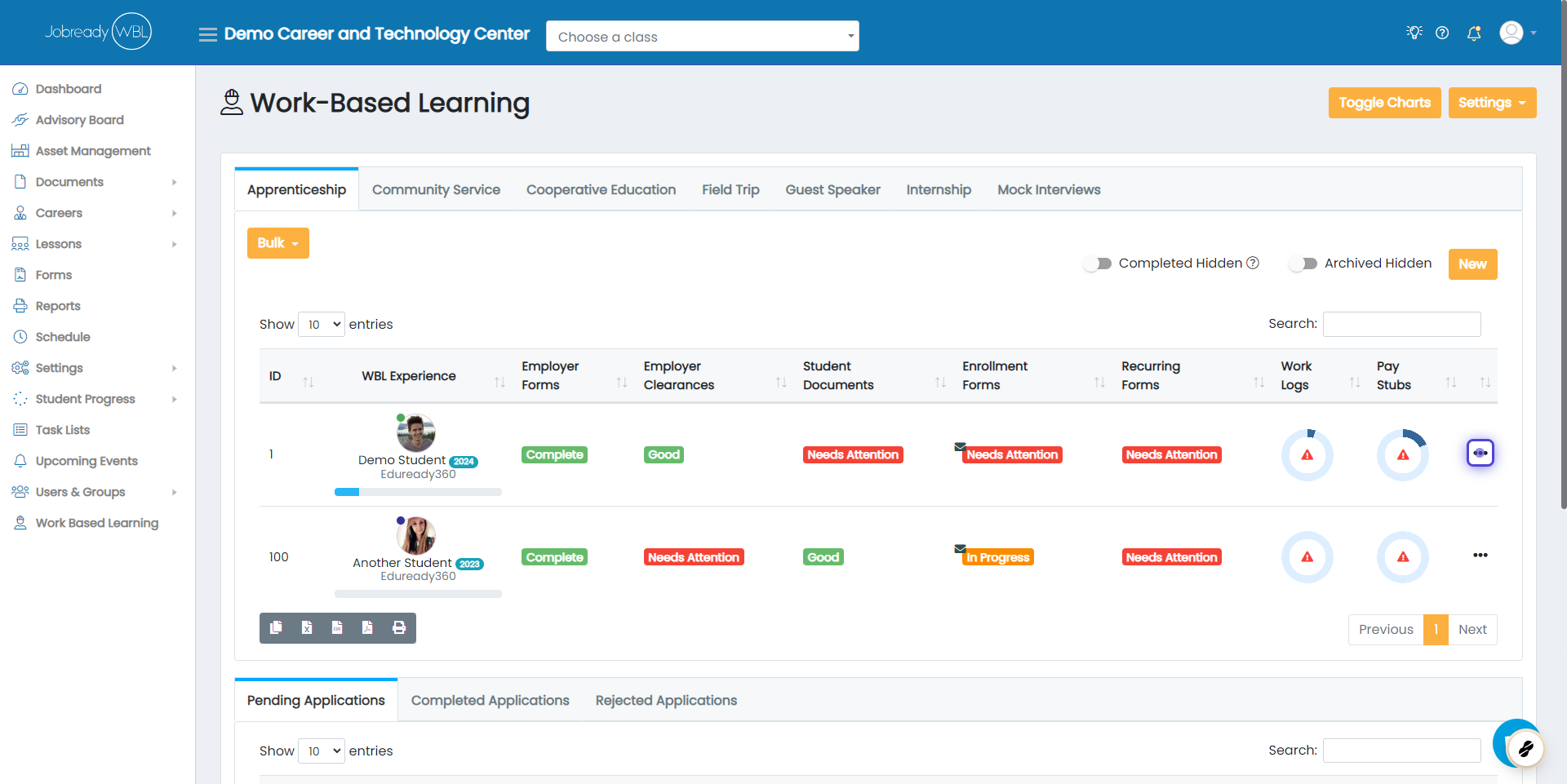Image resolution: width=1567 pixels, height=784 pixels.
Task: Open help question mark icon
Action: coord(1442,33)
